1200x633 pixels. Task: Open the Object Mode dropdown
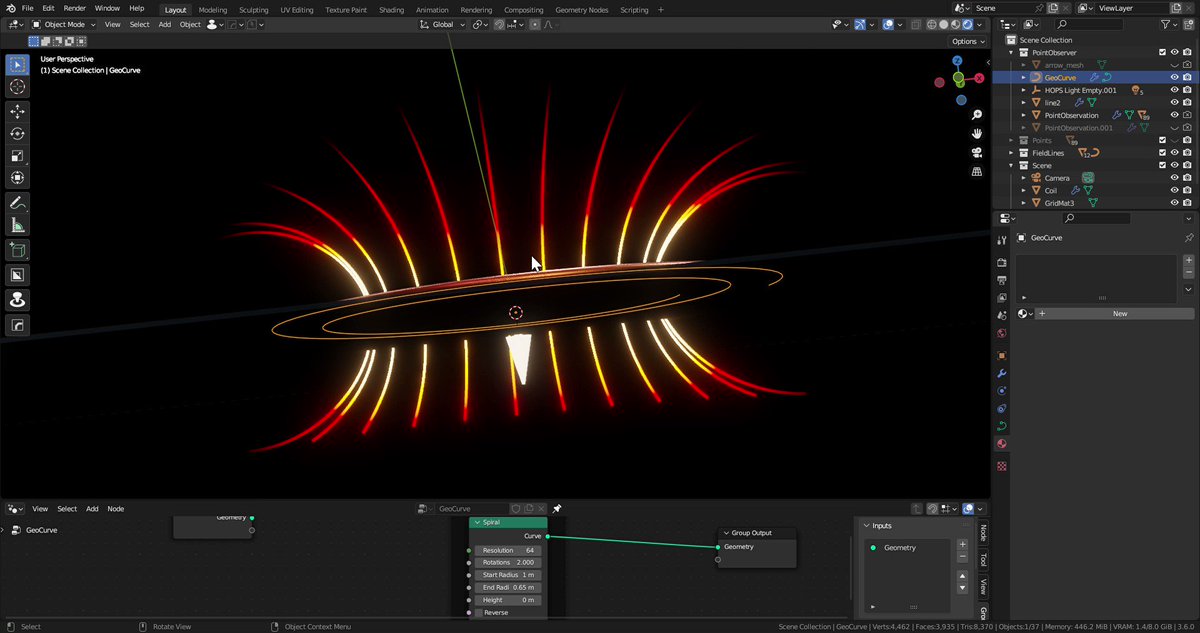tap(64, 24)
